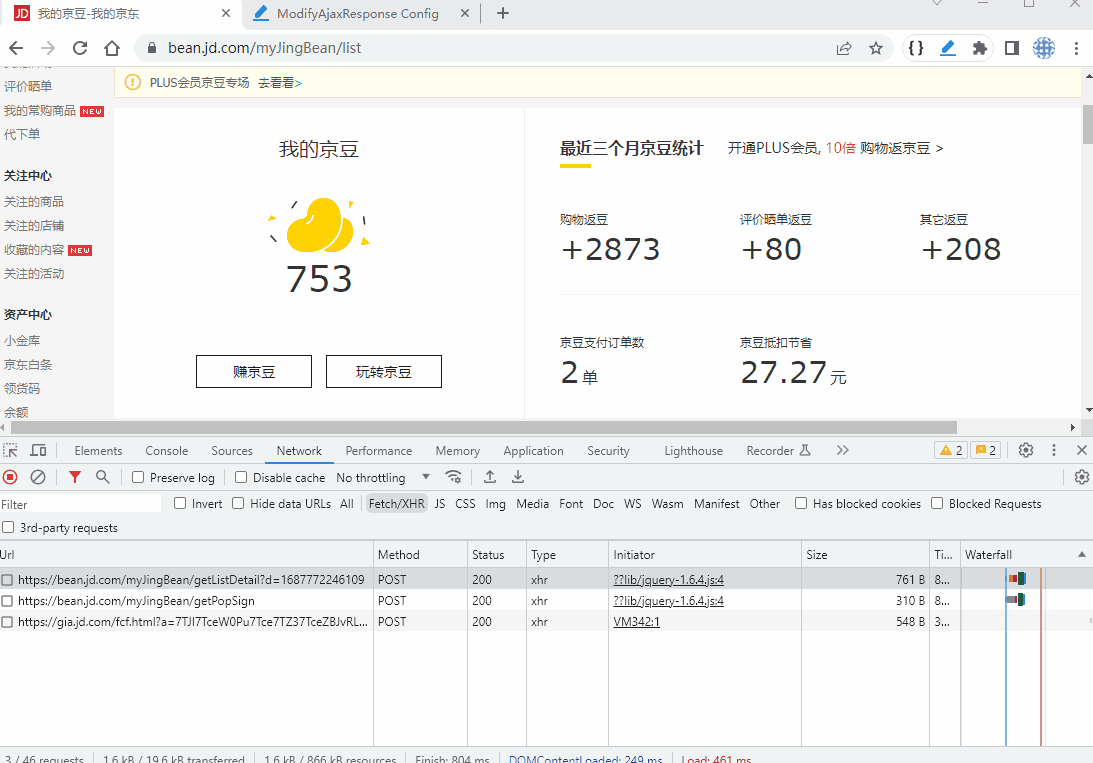The width and height of the screenshot is (1093, 763).
Task: Stop recording the network log
Action: point(10,477)
